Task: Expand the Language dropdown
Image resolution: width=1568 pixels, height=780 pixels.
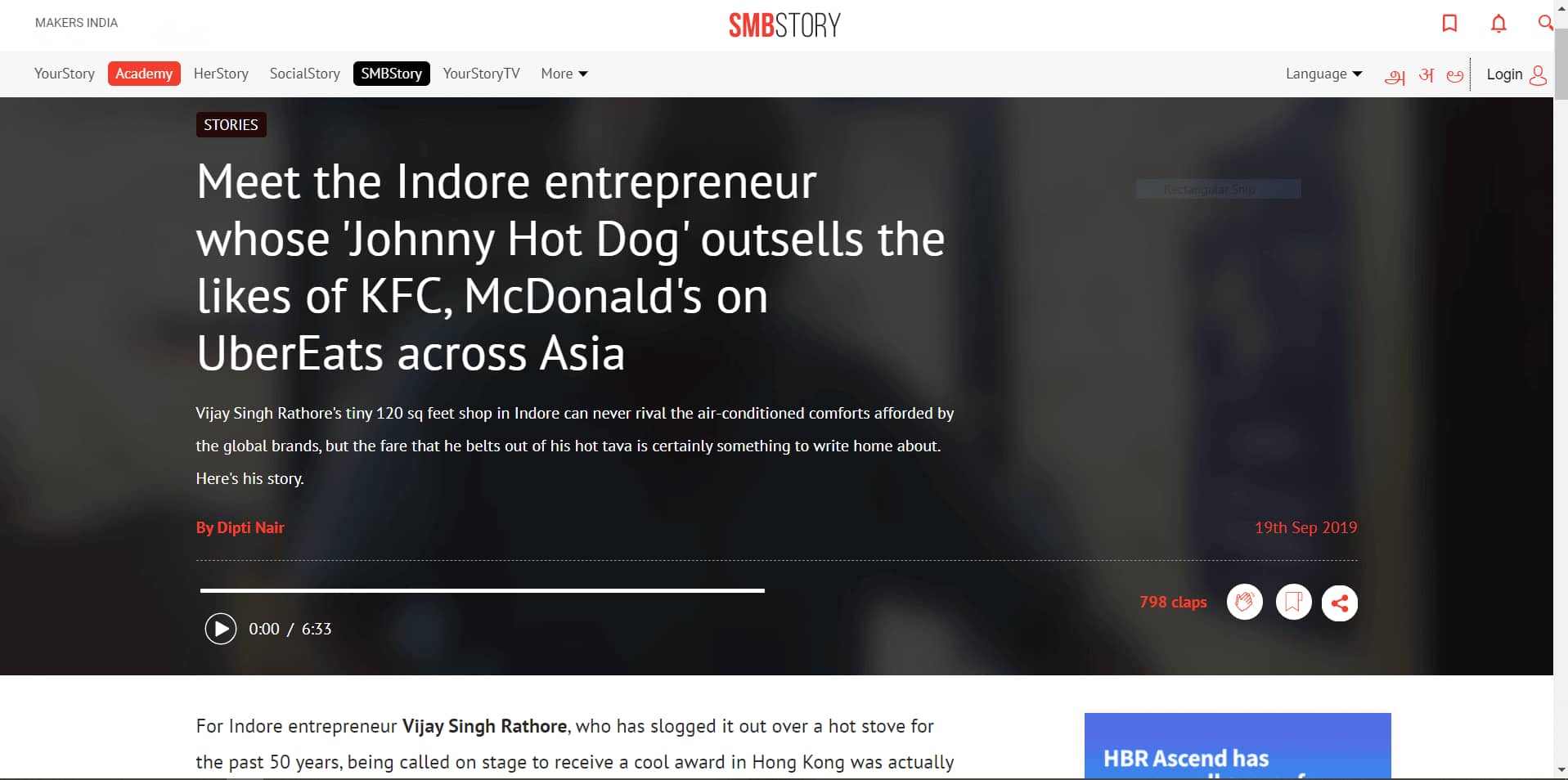Action: coord(1323,74)
